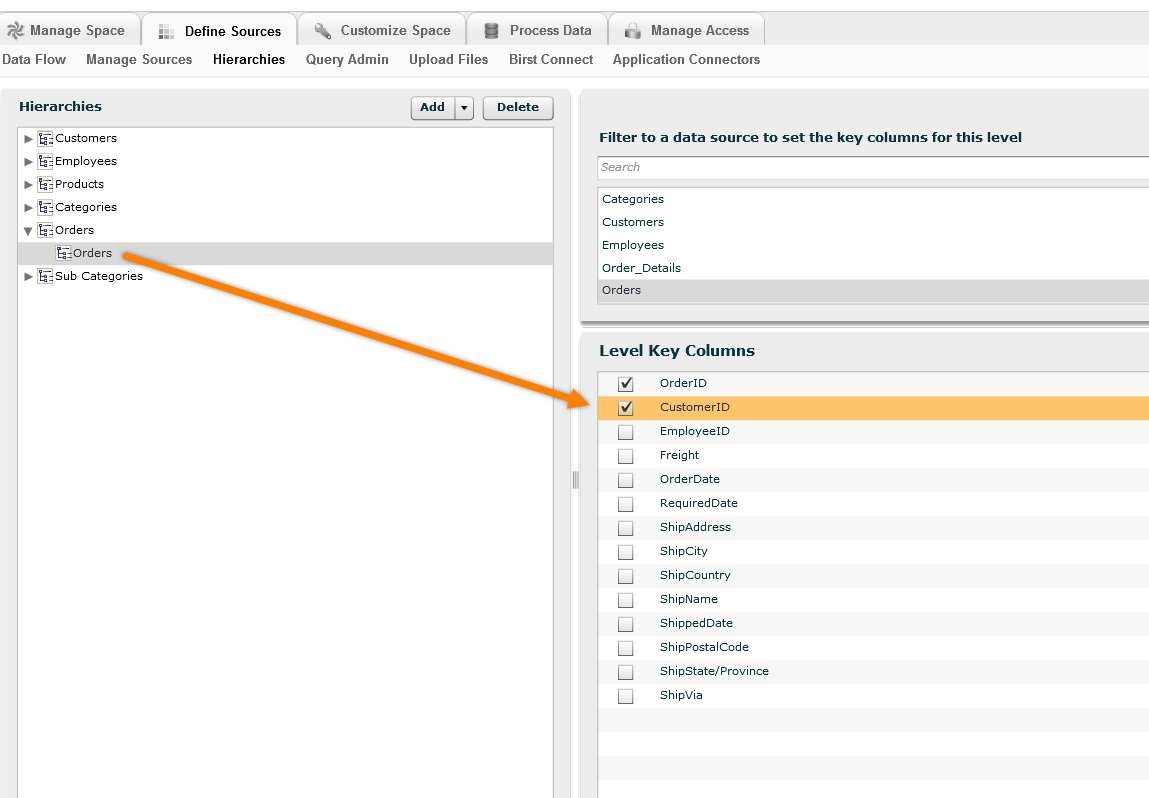
Task: Go to the Process Data tab
Action: point(537,29)
